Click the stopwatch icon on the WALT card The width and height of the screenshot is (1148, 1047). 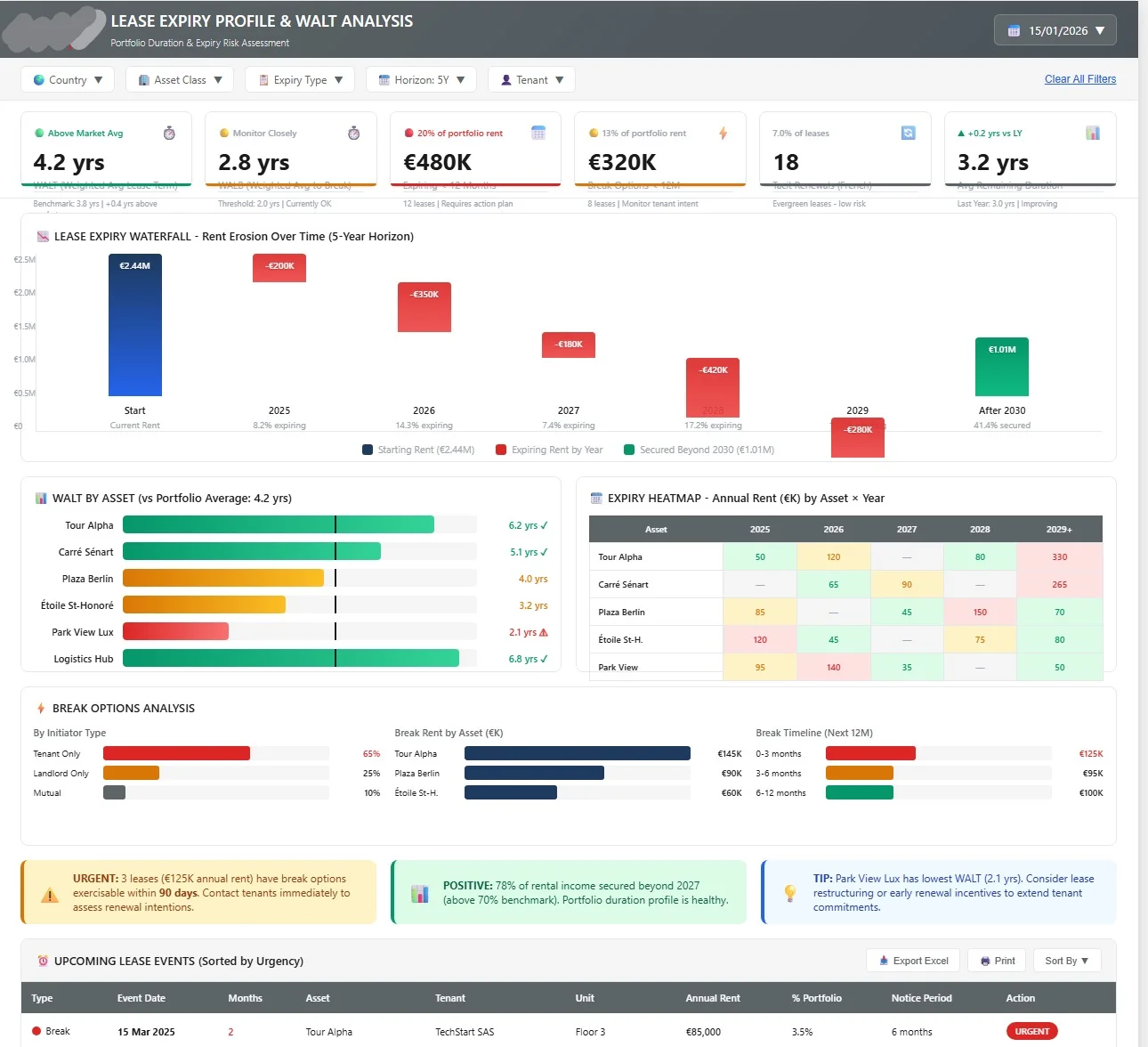169,132
